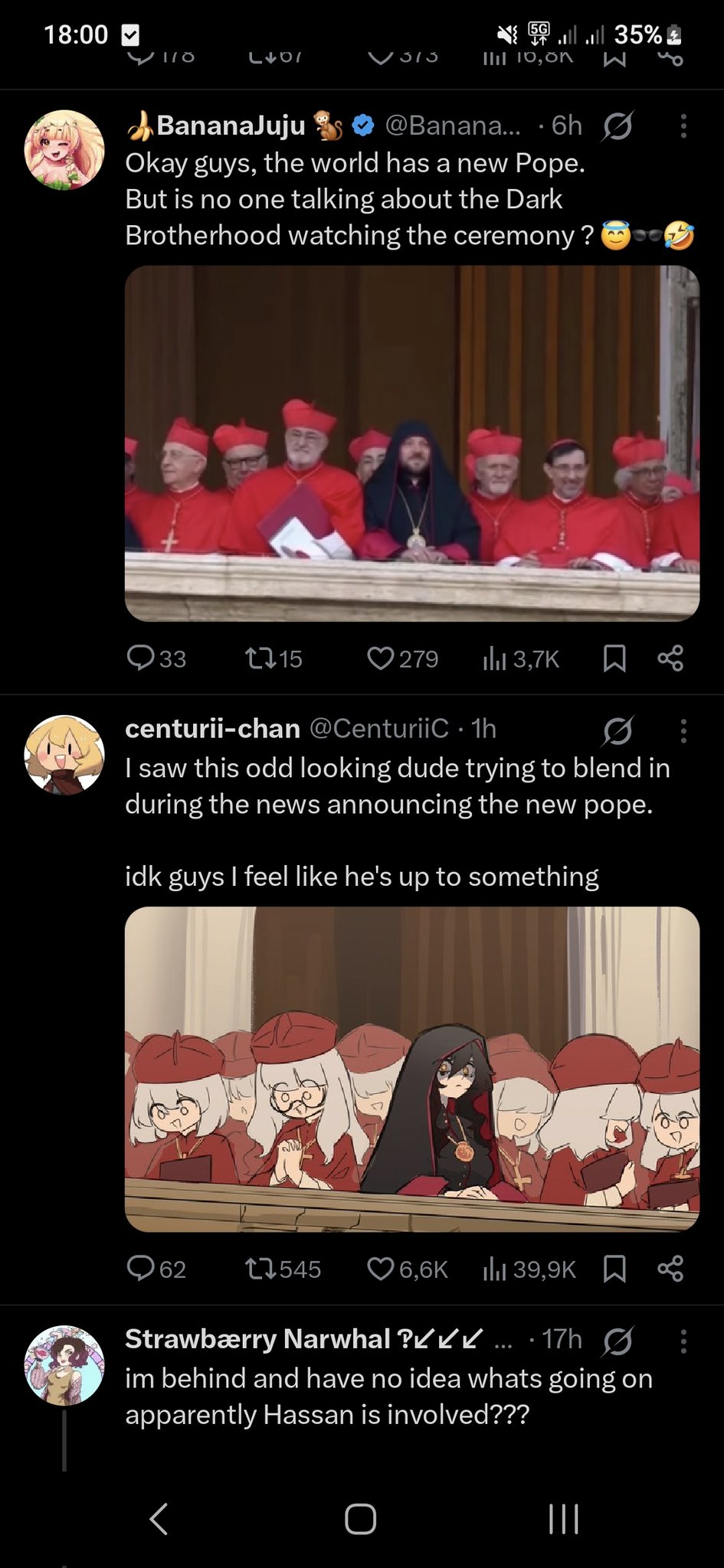Tap the Grok icon on centurii-chan's tweet
The width and height of the screenshot is (724, 1568).
click(617, 732)
